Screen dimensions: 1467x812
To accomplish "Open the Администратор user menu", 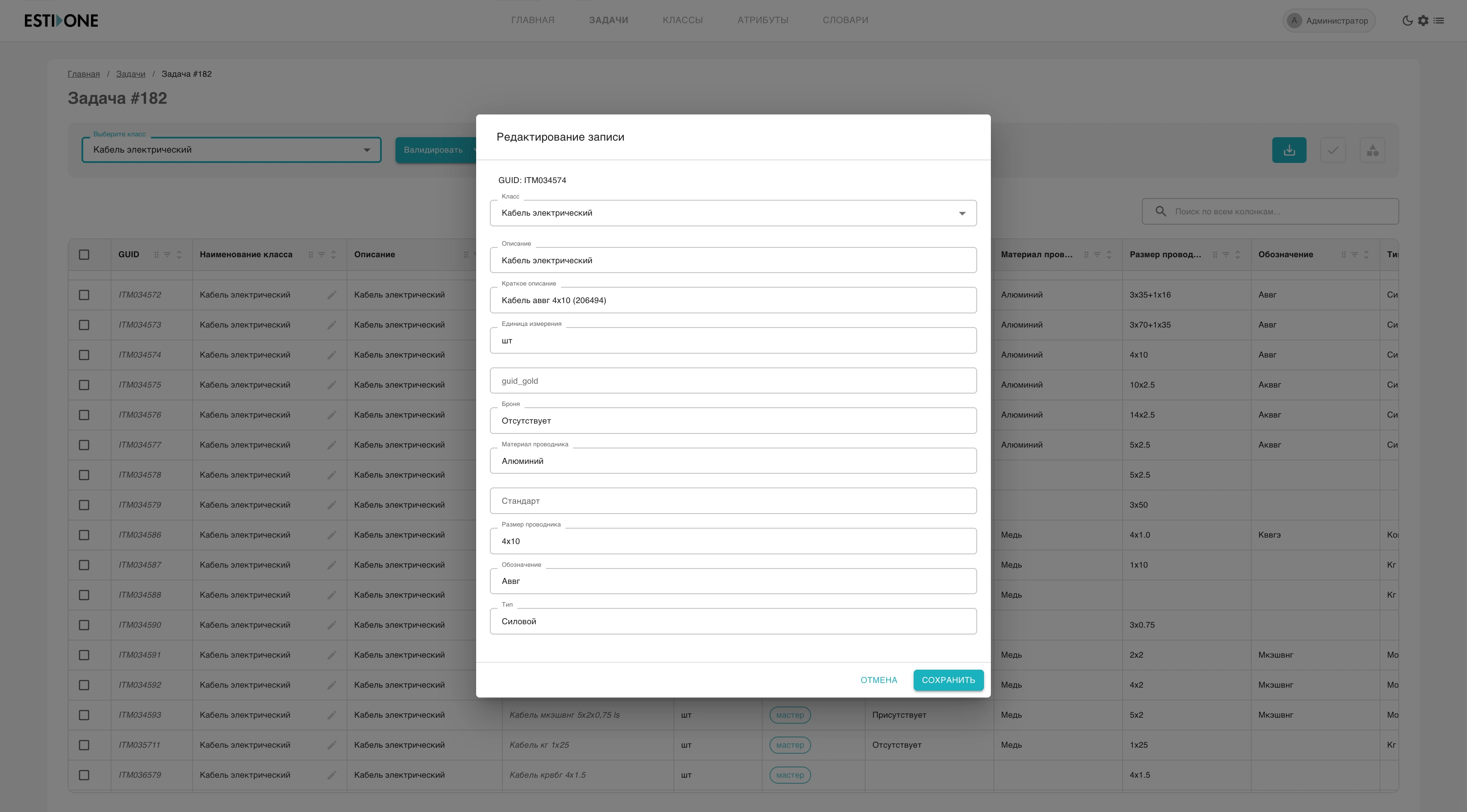I will point(1328,21).
